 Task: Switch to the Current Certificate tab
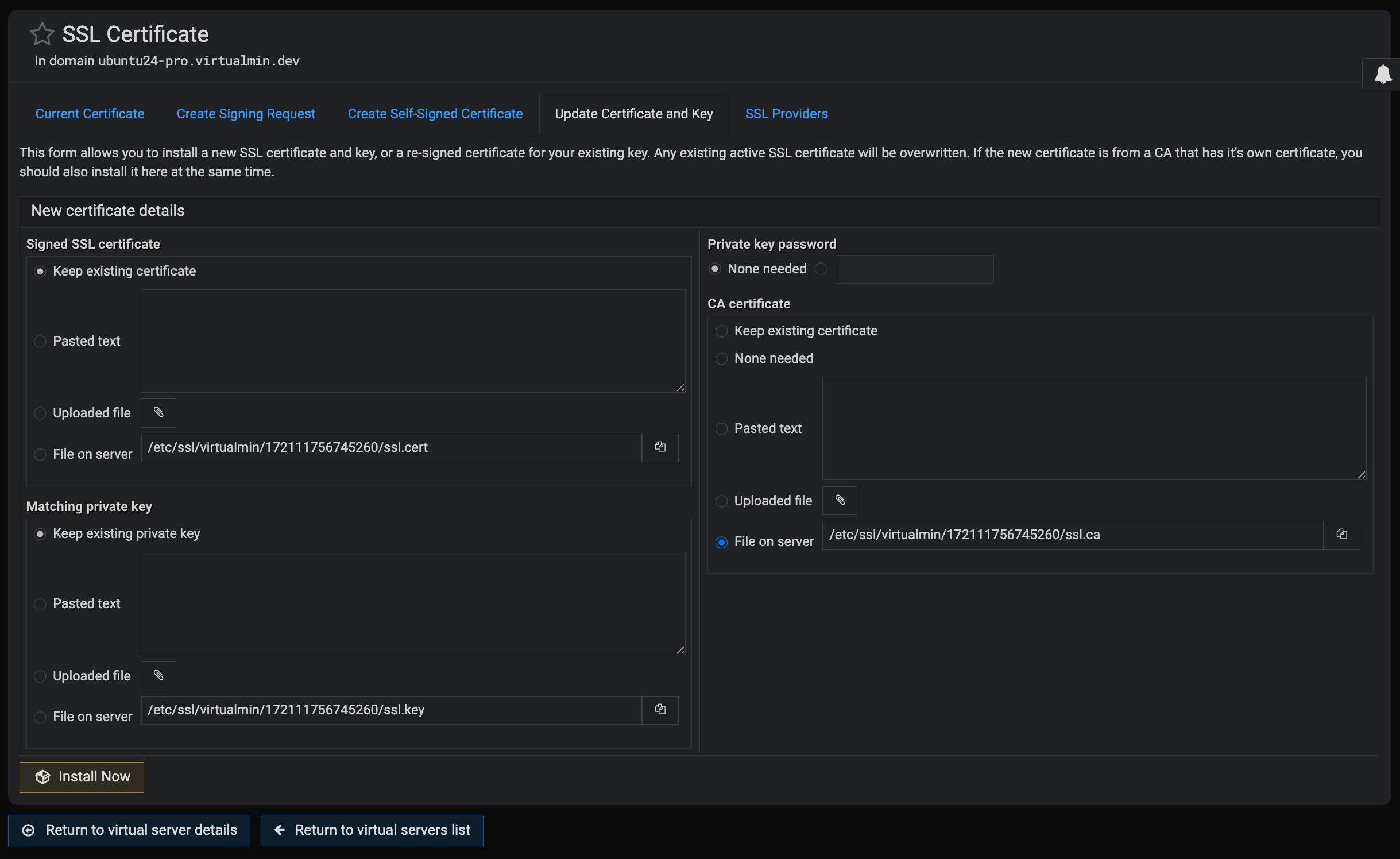coord(90,114)
